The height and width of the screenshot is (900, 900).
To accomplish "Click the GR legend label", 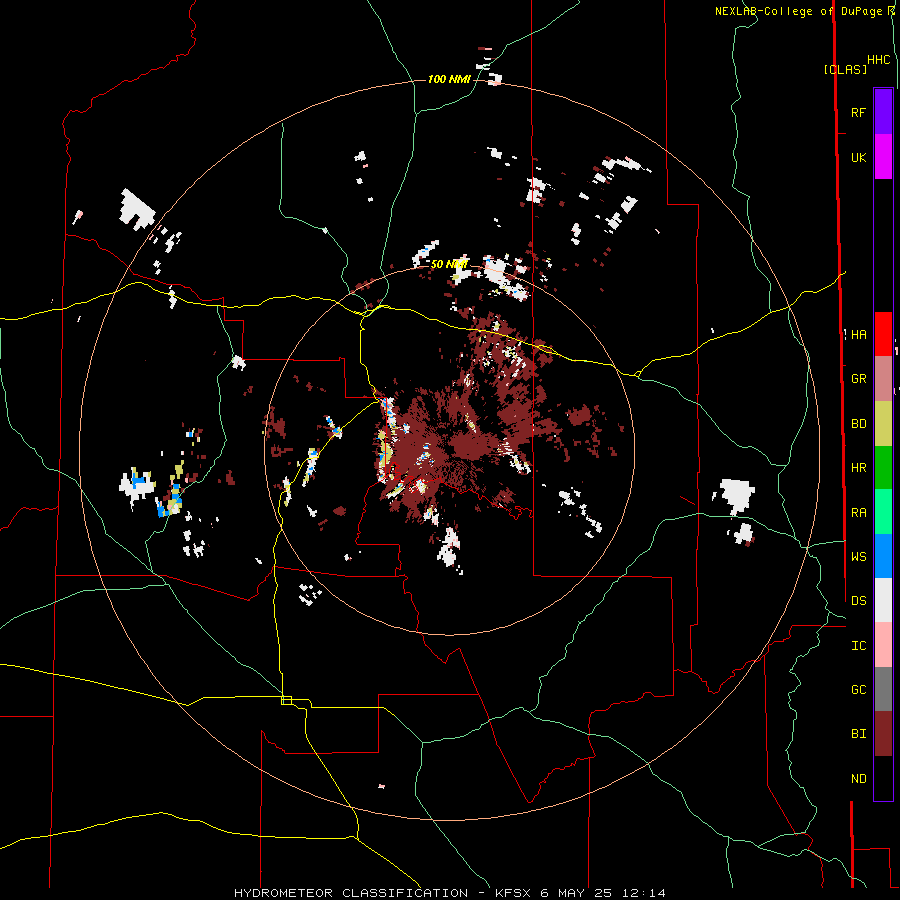I will click(x=858, y=379).
